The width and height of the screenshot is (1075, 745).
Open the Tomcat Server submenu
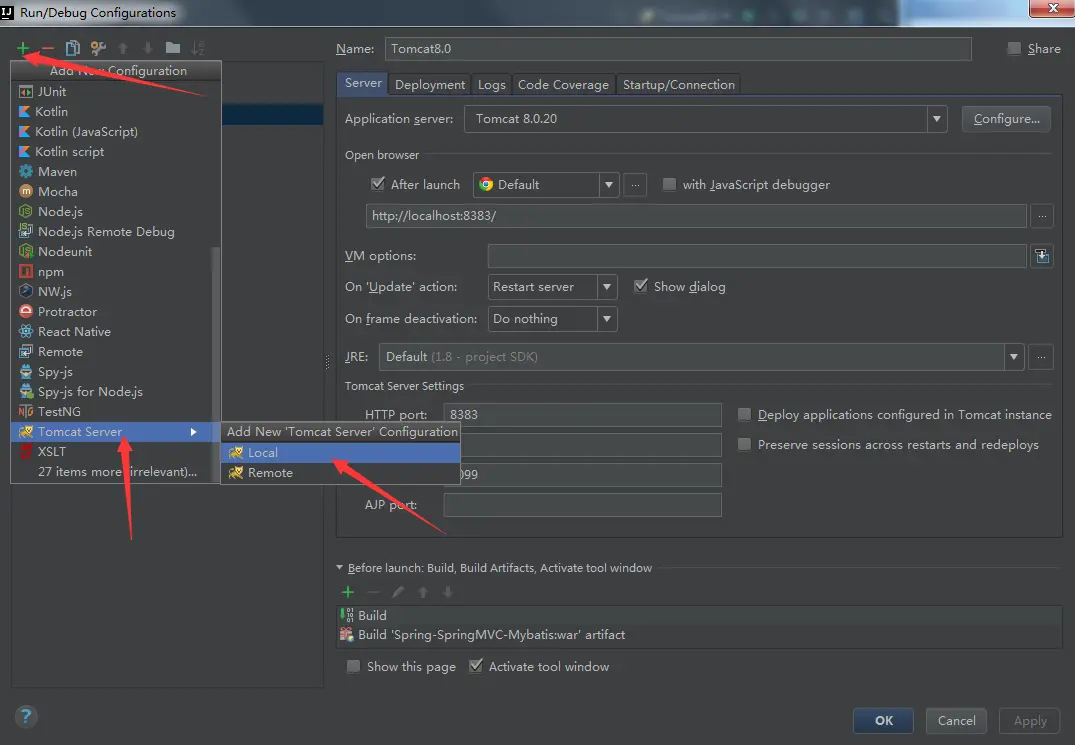[116, 432]
